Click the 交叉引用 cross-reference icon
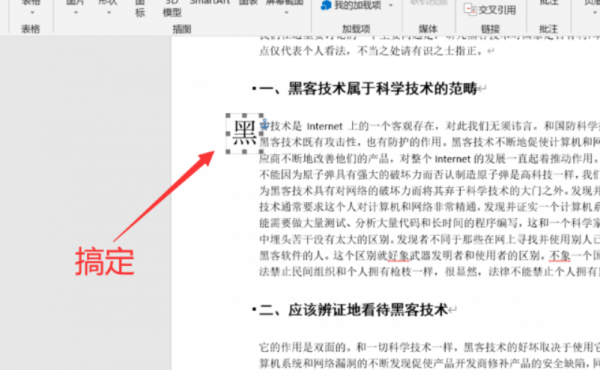Viewport: 600px width, 370px height. point(470,9)
